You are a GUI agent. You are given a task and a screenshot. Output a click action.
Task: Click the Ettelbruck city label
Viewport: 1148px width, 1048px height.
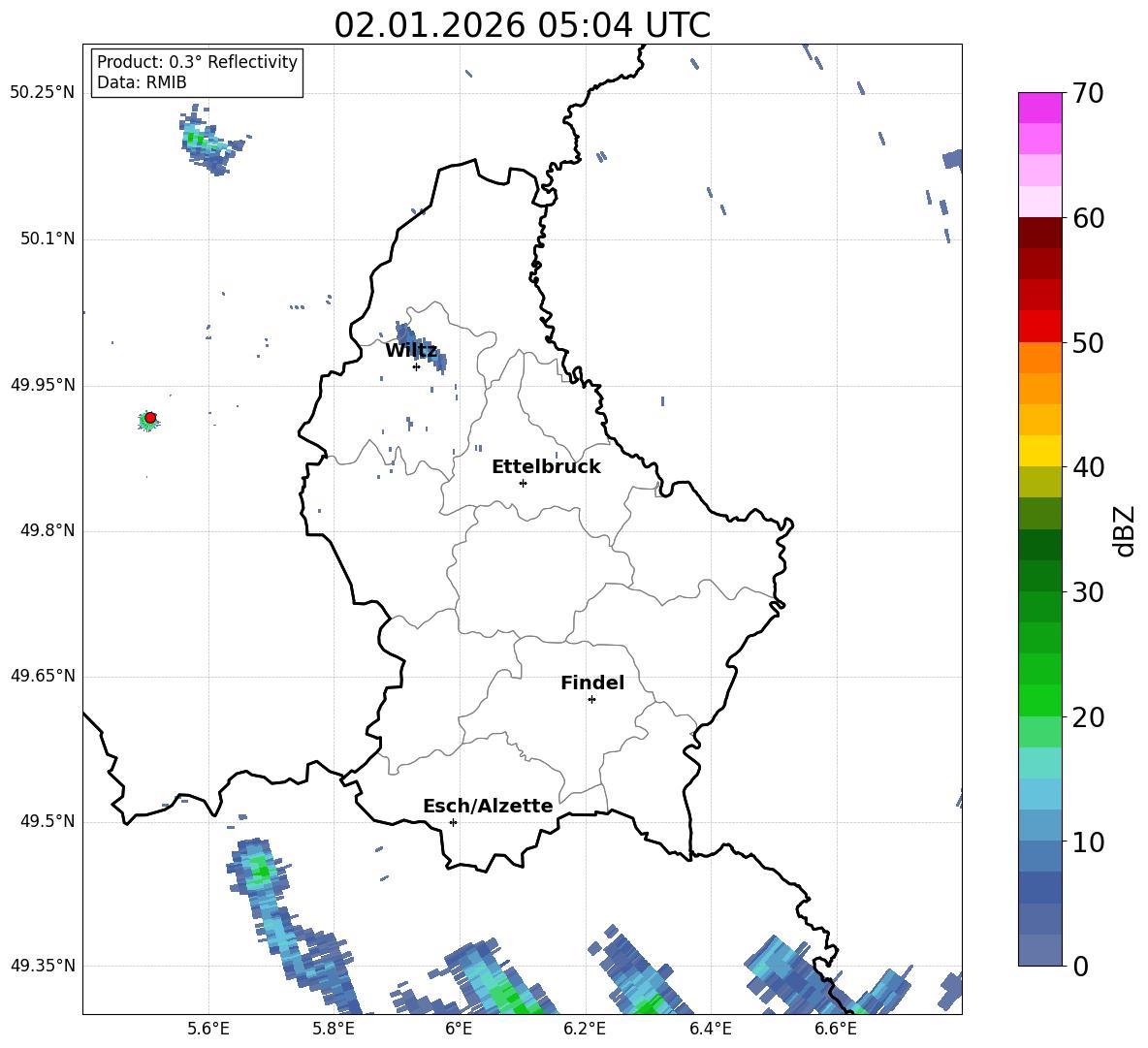(546, 467)
